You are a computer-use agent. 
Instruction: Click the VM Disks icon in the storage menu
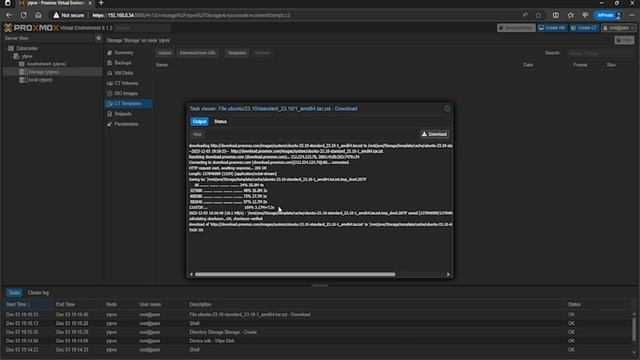pos(109,73)
